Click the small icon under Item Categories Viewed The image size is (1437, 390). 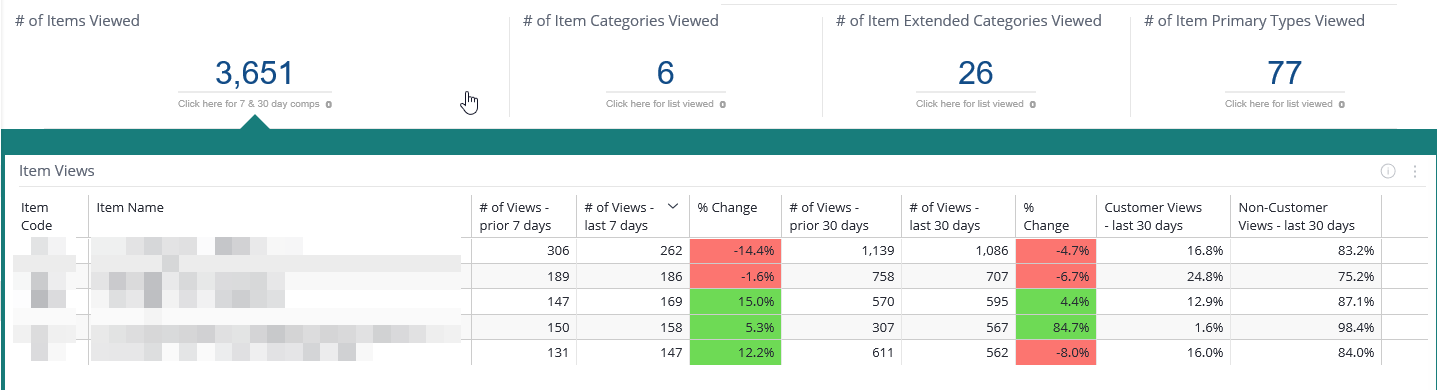722,103
